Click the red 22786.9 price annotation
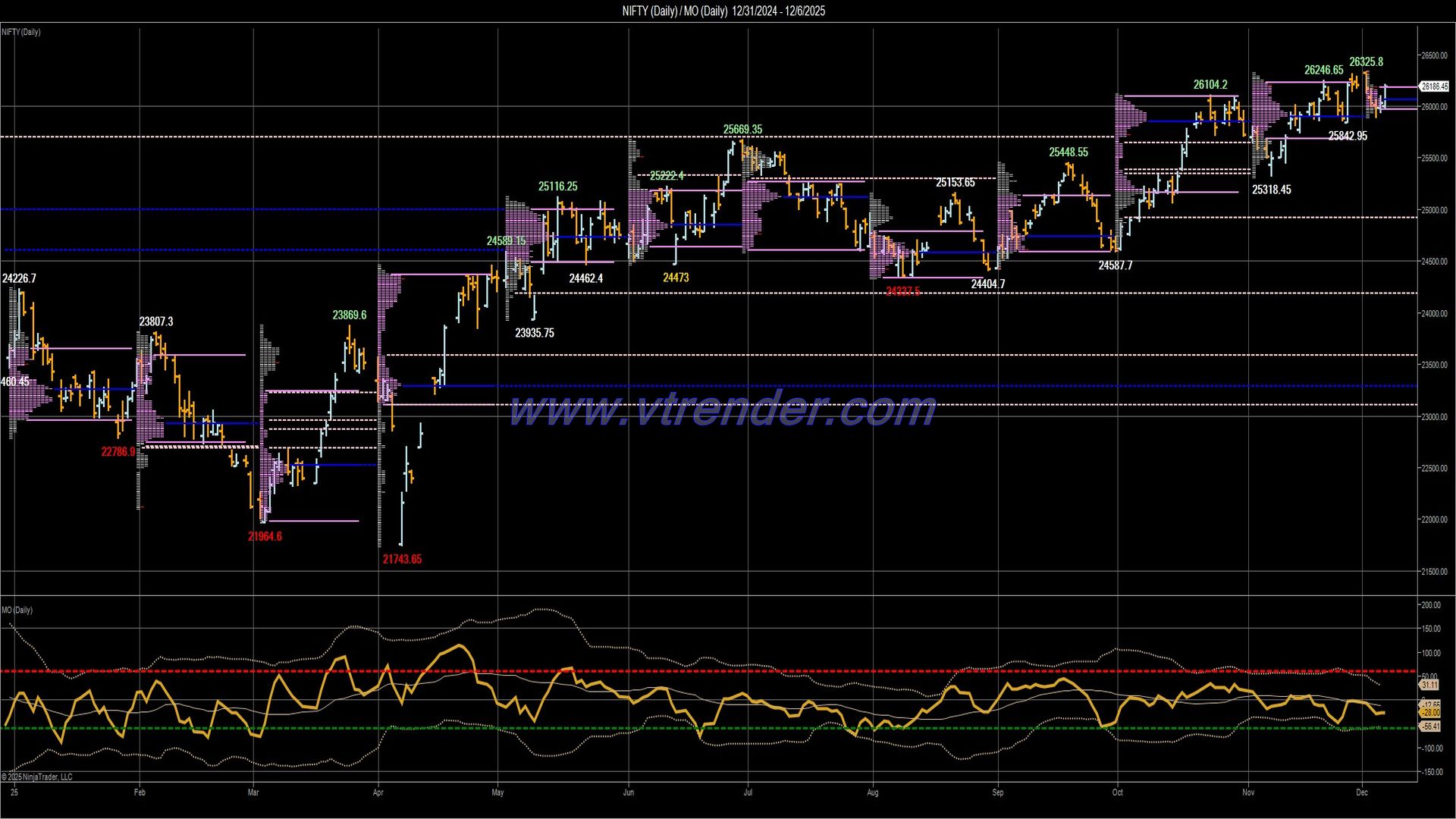The width and height of the screenshot is (1456, 819). pos(119,450)
